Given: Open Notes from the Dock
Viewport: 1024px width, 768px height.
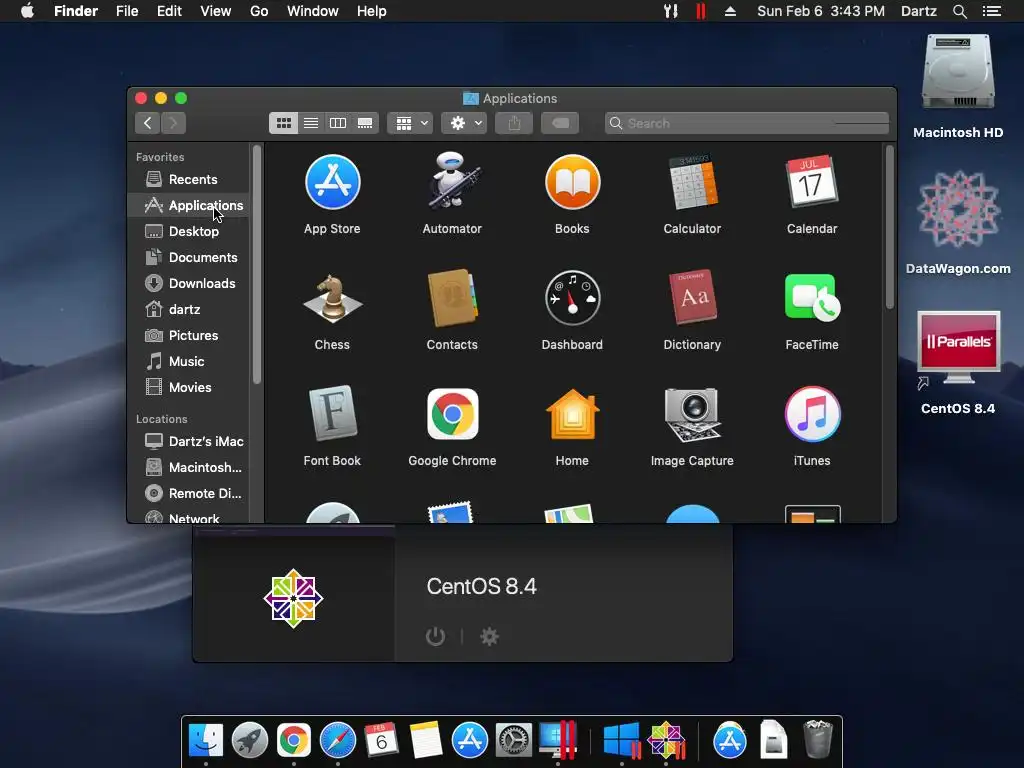Looking at the screenshot, I should coord(426,741).
